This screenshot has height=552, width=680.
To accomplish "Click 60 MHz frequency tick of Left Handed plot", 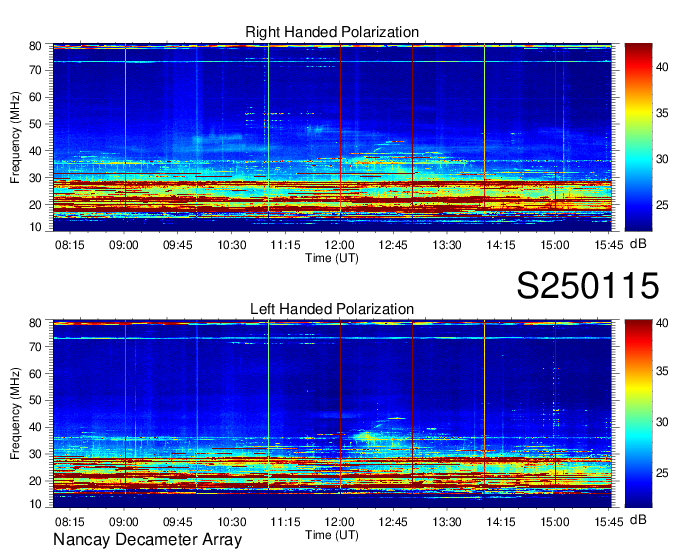I will point(35,373).
